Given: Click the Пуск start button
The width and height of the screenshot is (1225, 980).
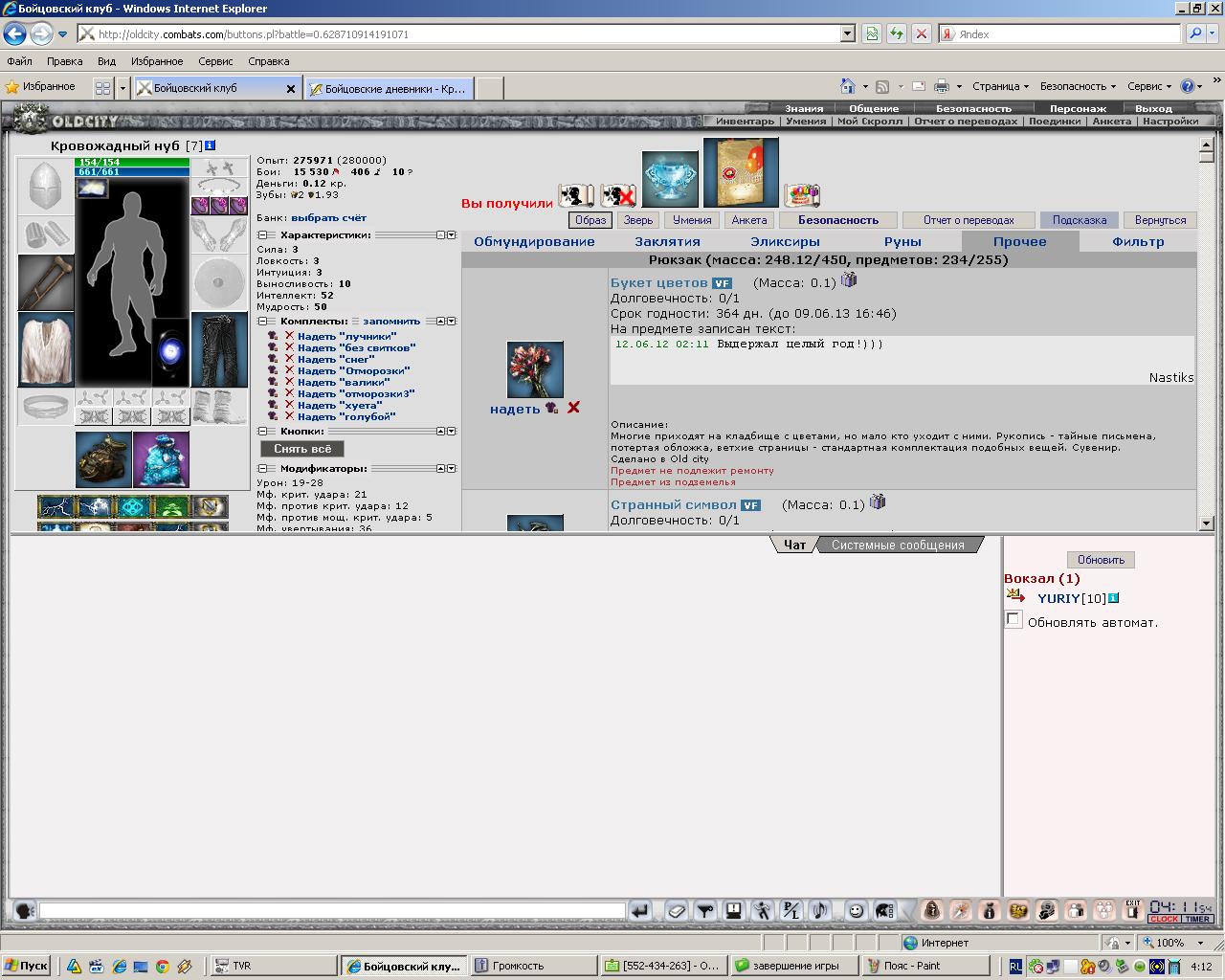Looking at the screenshot, I should [26, 966].
